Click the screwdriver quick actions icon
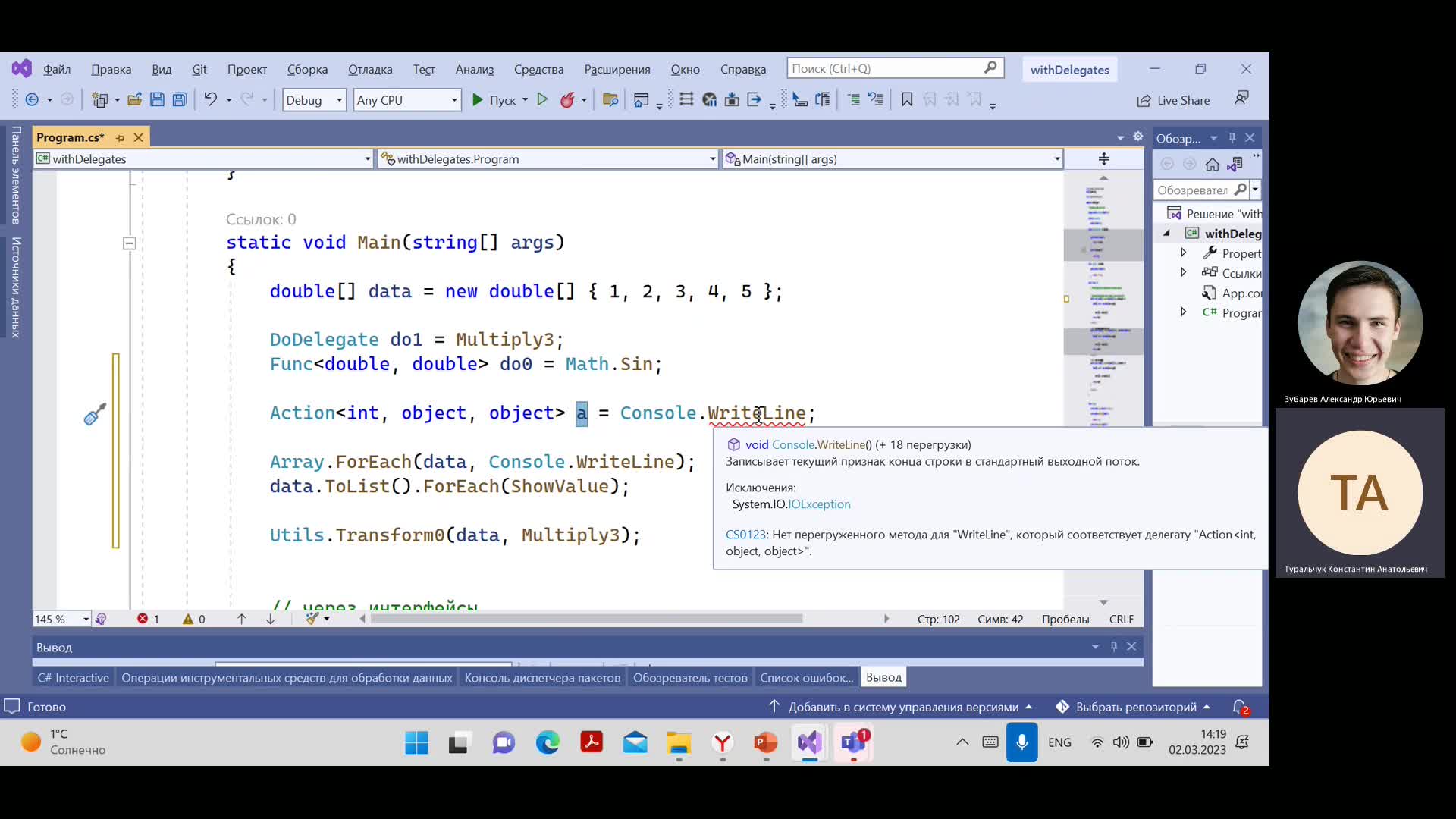This screenshot has width=1456, height=819. (x=95, y=414)
